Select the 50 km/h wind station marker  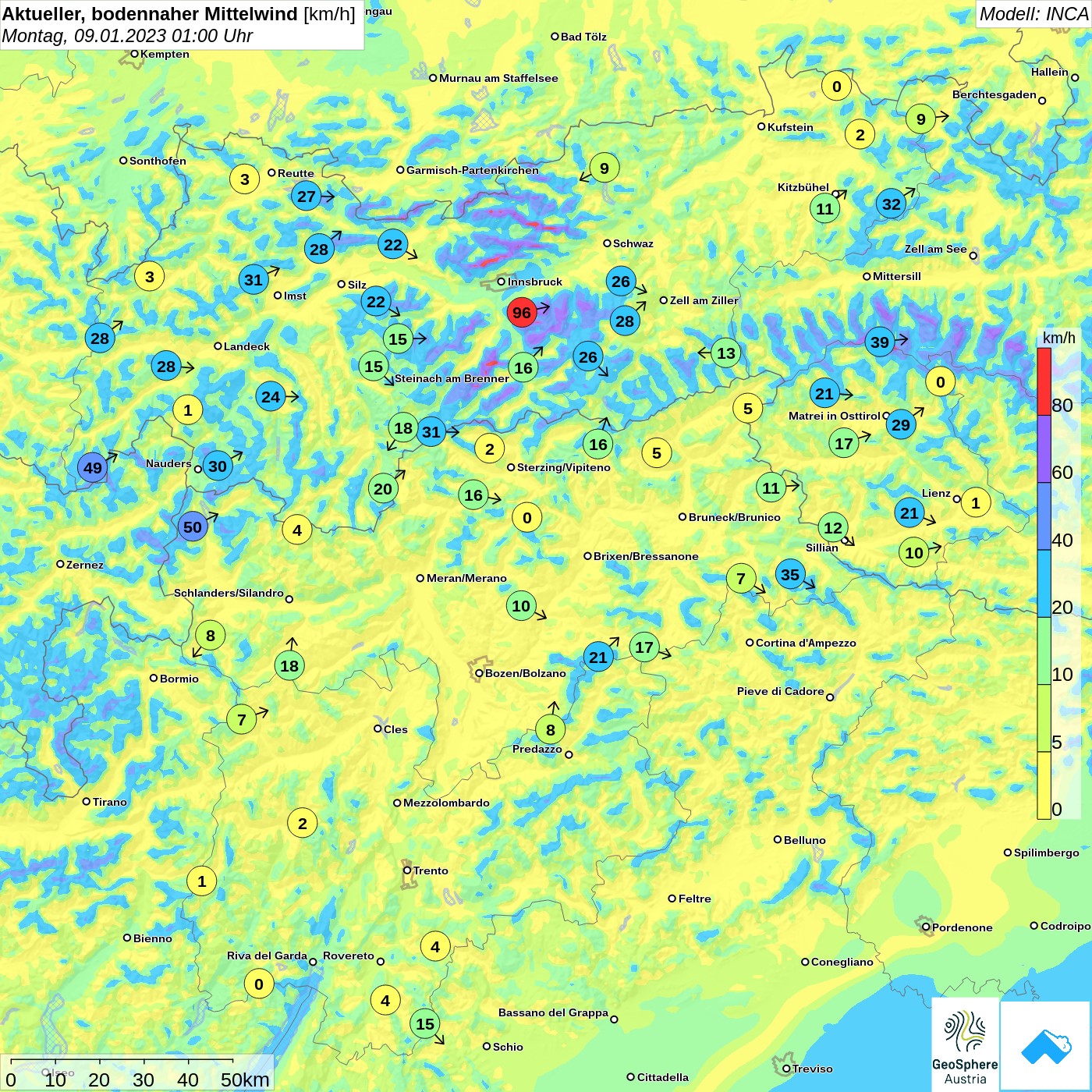[193, 527]
